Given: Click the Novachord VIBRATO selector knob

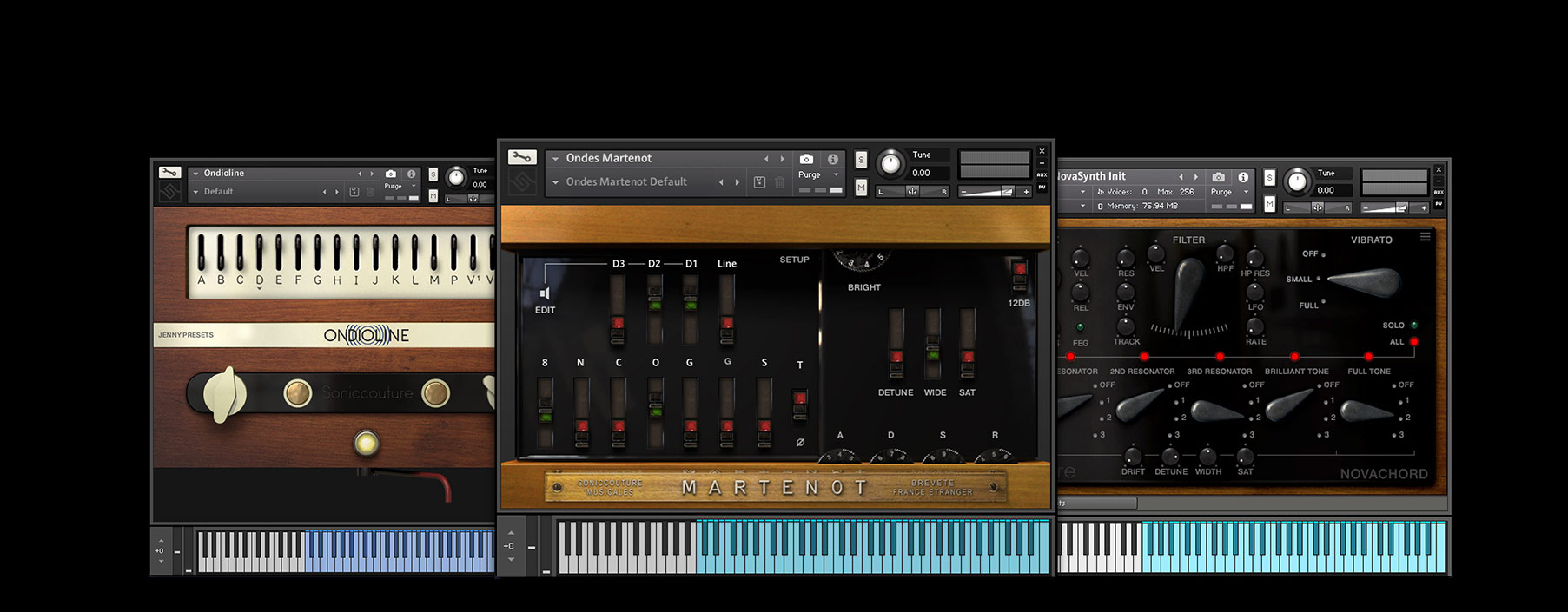Looking at the screenshot, I should click(x=1364, y=281).
